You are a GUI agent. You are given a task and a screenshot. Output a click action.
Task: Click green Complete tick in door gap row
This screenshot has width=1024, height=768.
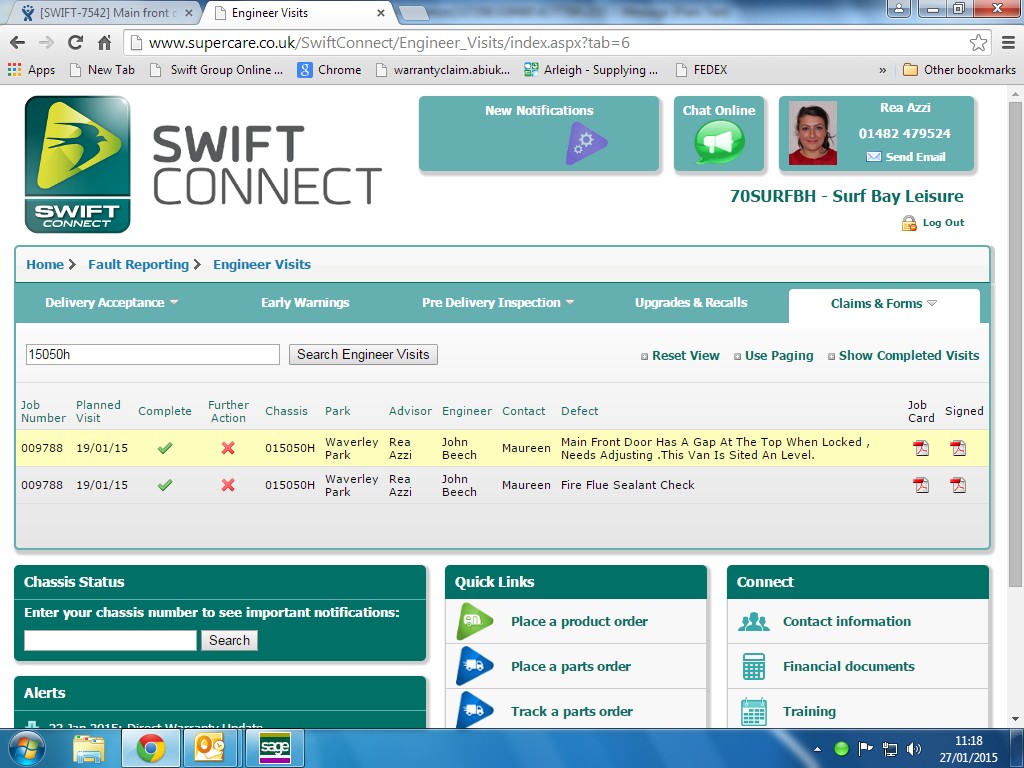(165, 448)
